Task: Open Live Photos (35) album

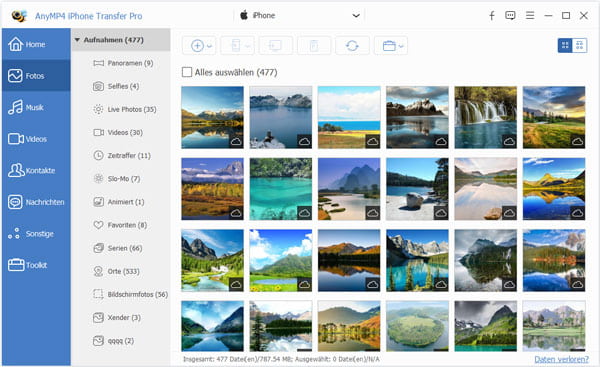Action: tap(125, 109)
